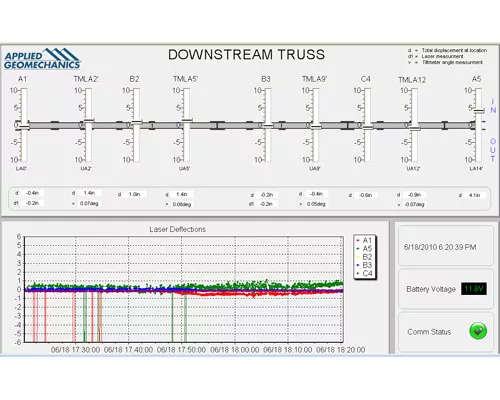The width and height of the screenshot is (500, 400).
Task: Select the B3 gauge slider indicator
Action: tap(268, 126)
